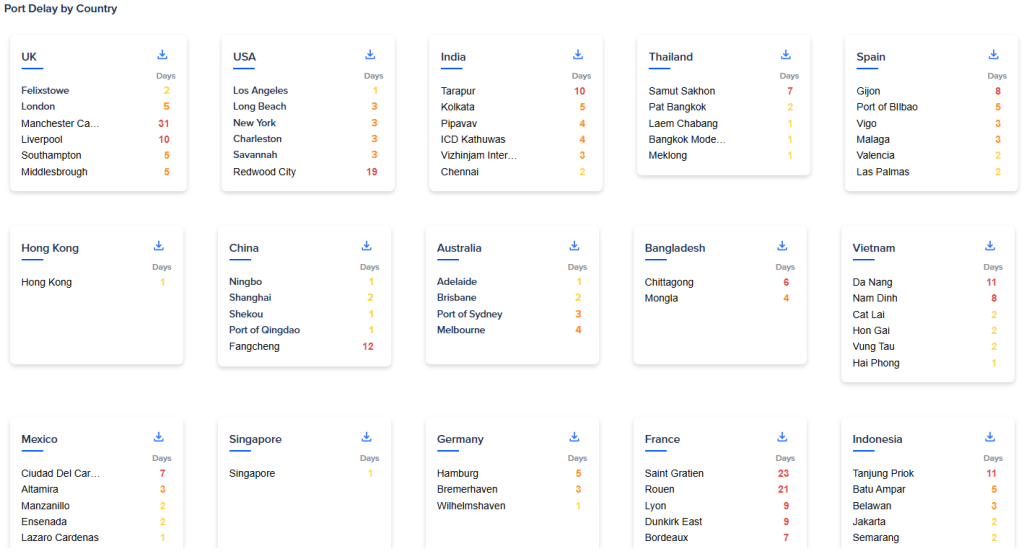Screen dimensions: 1024x554
Task: Click the USA card download icon
Action: pos(370,55)
